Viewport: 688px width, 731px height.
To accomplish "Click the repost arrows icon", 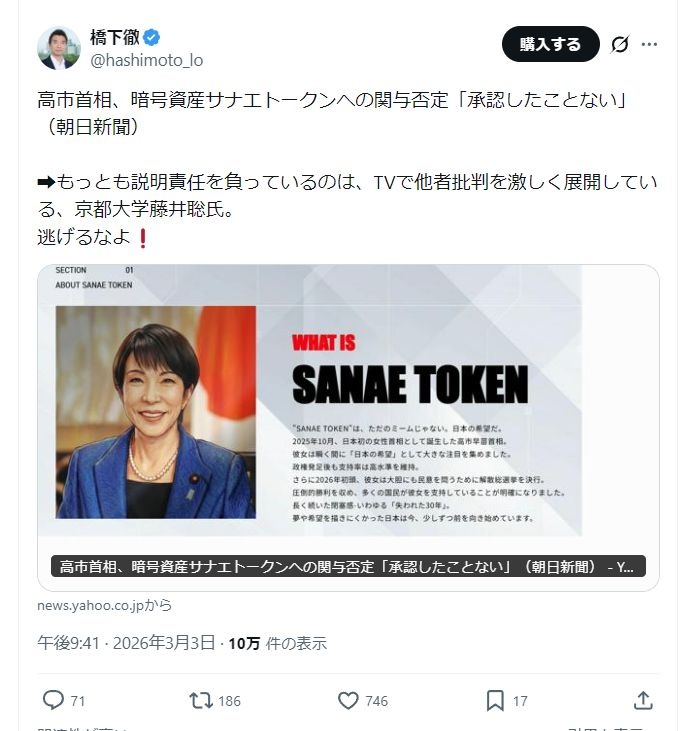I will [x=201, y=700].
